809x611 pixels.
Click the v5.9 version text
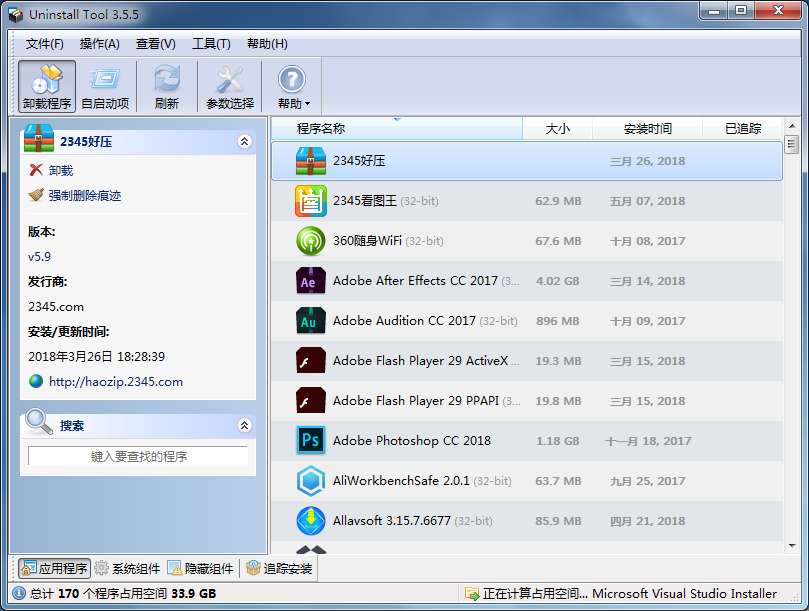(39, 256)
